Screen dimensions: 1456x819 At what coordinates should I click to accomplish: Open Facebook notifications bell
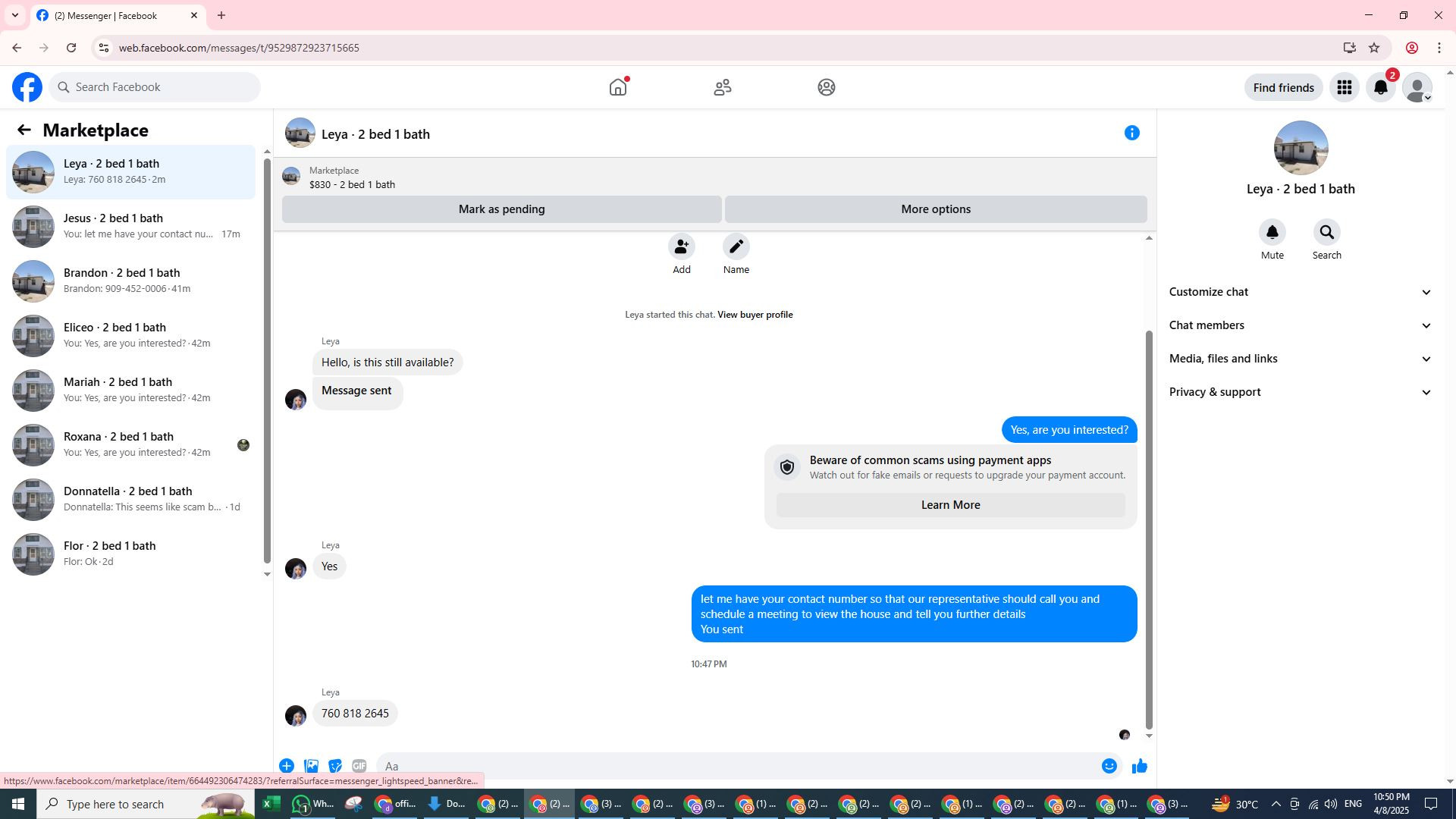1380,88
